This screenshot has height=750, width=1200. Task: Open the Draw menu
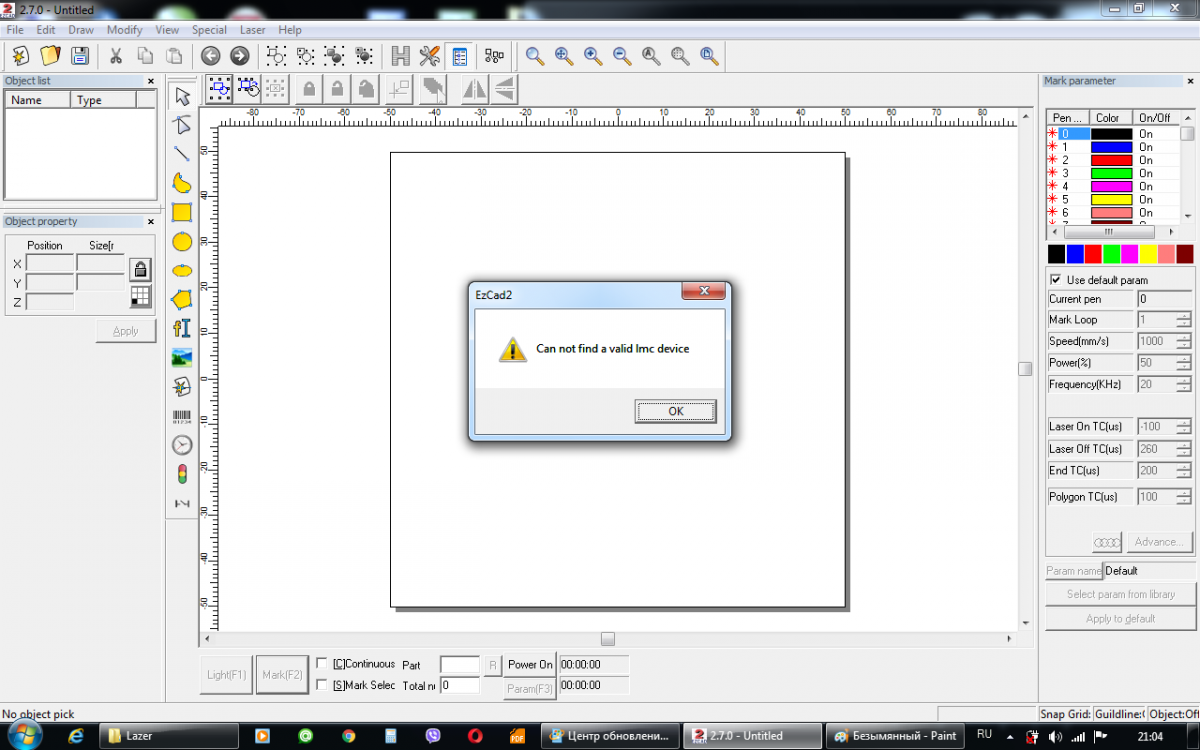coord(81,30)
